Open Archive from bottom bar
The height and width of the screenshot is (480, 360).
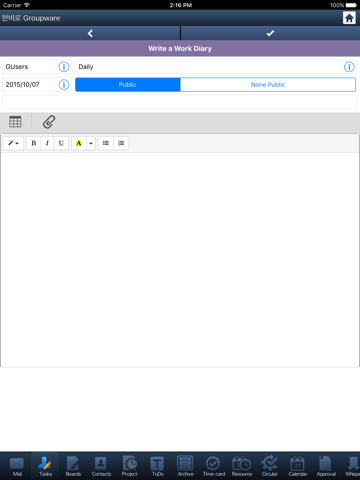point(185,466)
